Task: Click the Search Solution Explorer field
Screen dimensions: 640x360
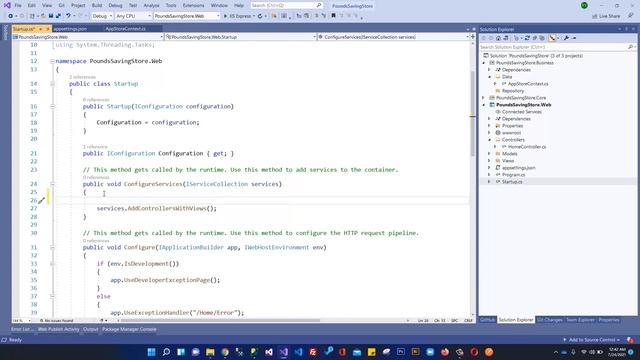Action: click(x=557, y=47)
